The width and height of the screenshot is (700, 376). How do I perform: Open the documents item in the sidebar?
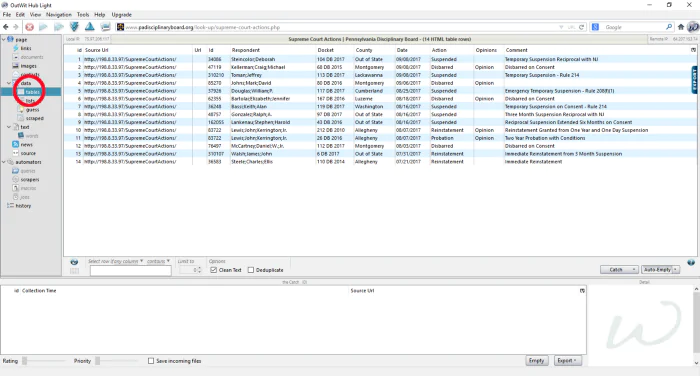[31, 57]
